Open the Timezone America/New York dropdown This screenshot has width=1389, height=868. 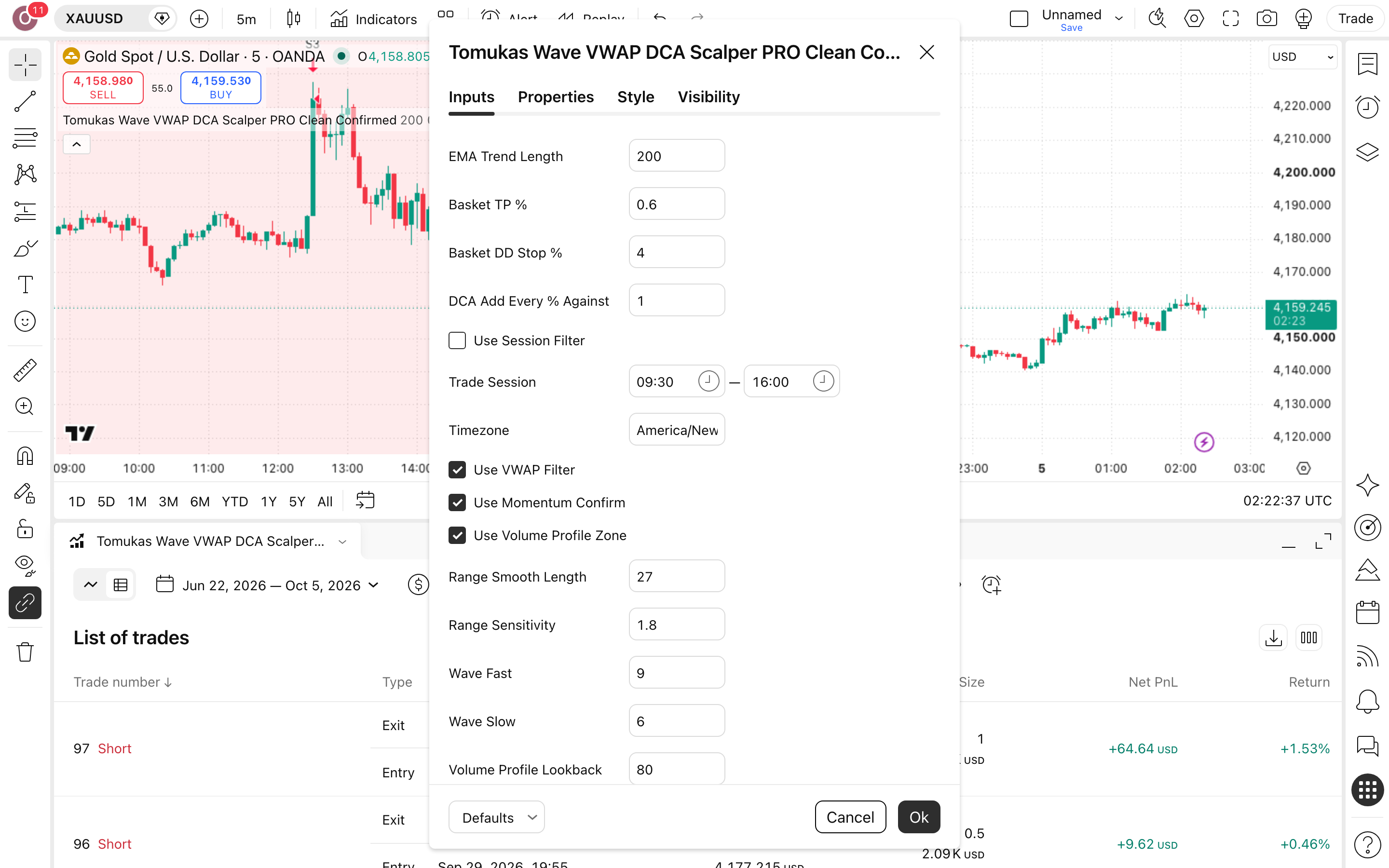677,430
